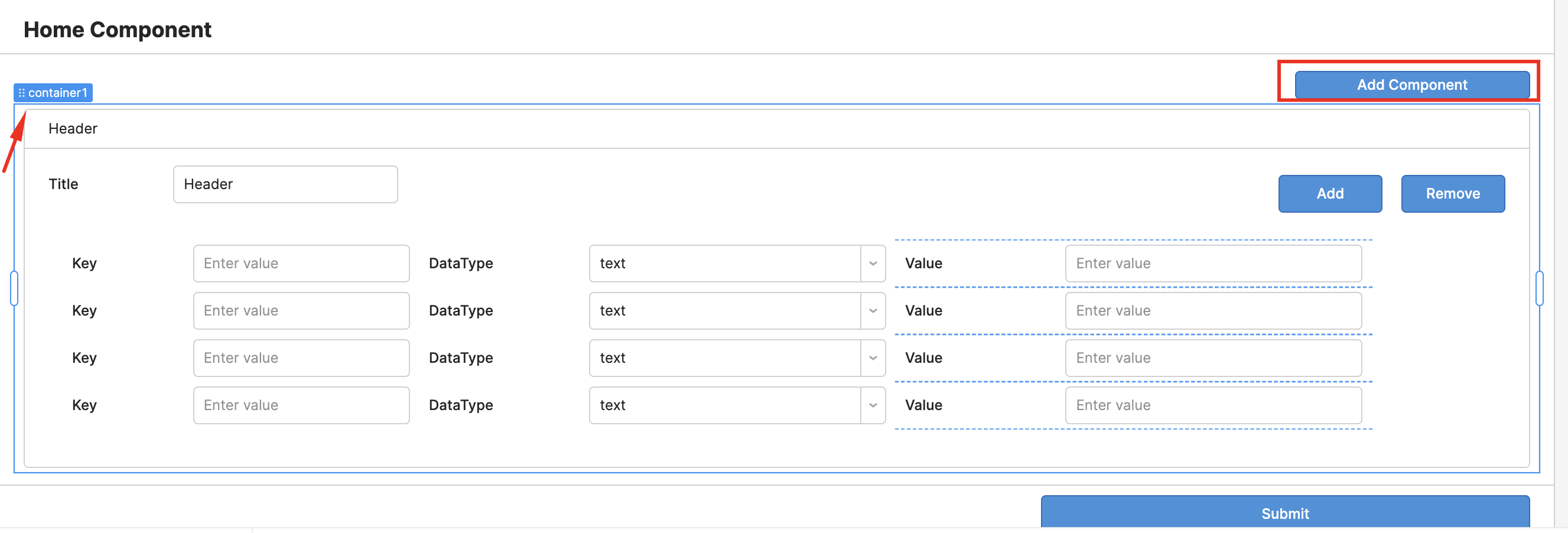
Task: Open the third row DataType dropdown
Action: point(737,357)
